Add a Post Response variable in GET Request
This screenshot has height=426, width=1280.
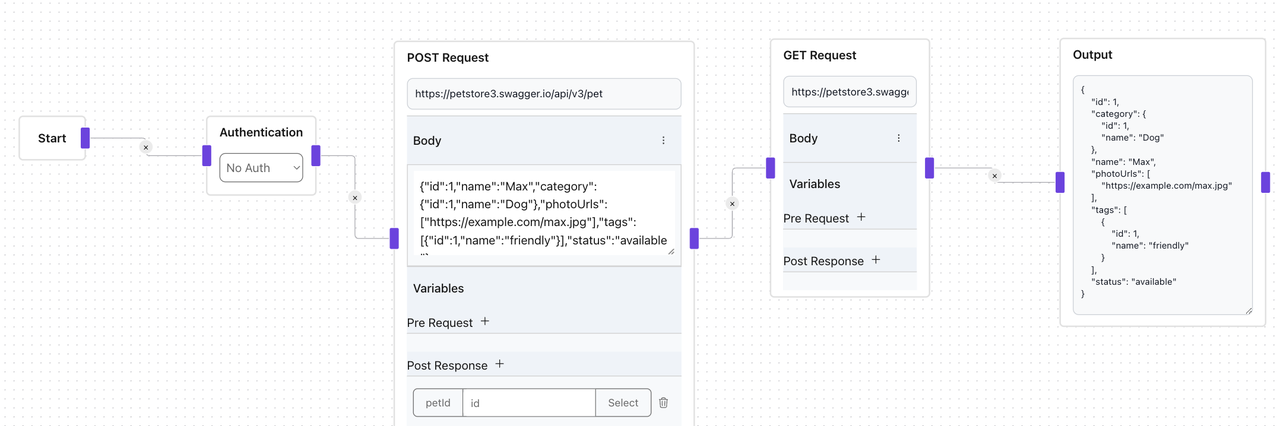click(876, 261)
